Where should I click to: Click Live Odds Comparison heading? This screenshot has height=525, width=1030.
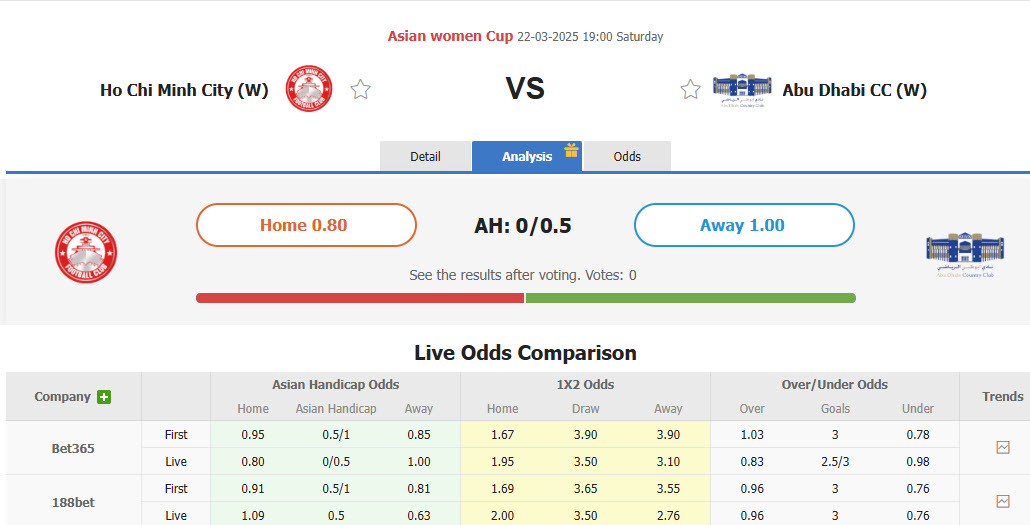point(525,353)
